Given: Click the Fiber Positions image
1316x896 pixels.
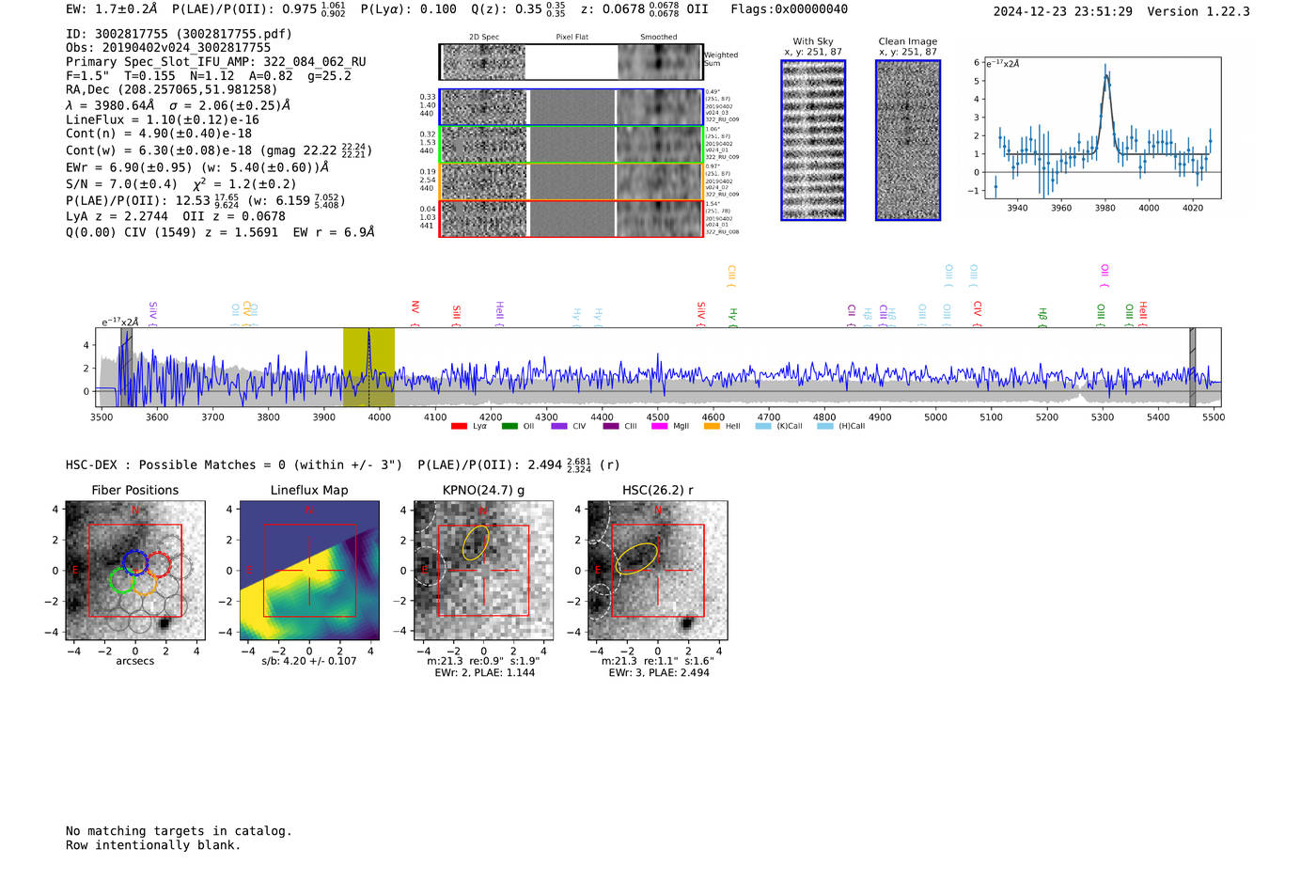Looking at the screenshot, I should click(x=135, y=571).
